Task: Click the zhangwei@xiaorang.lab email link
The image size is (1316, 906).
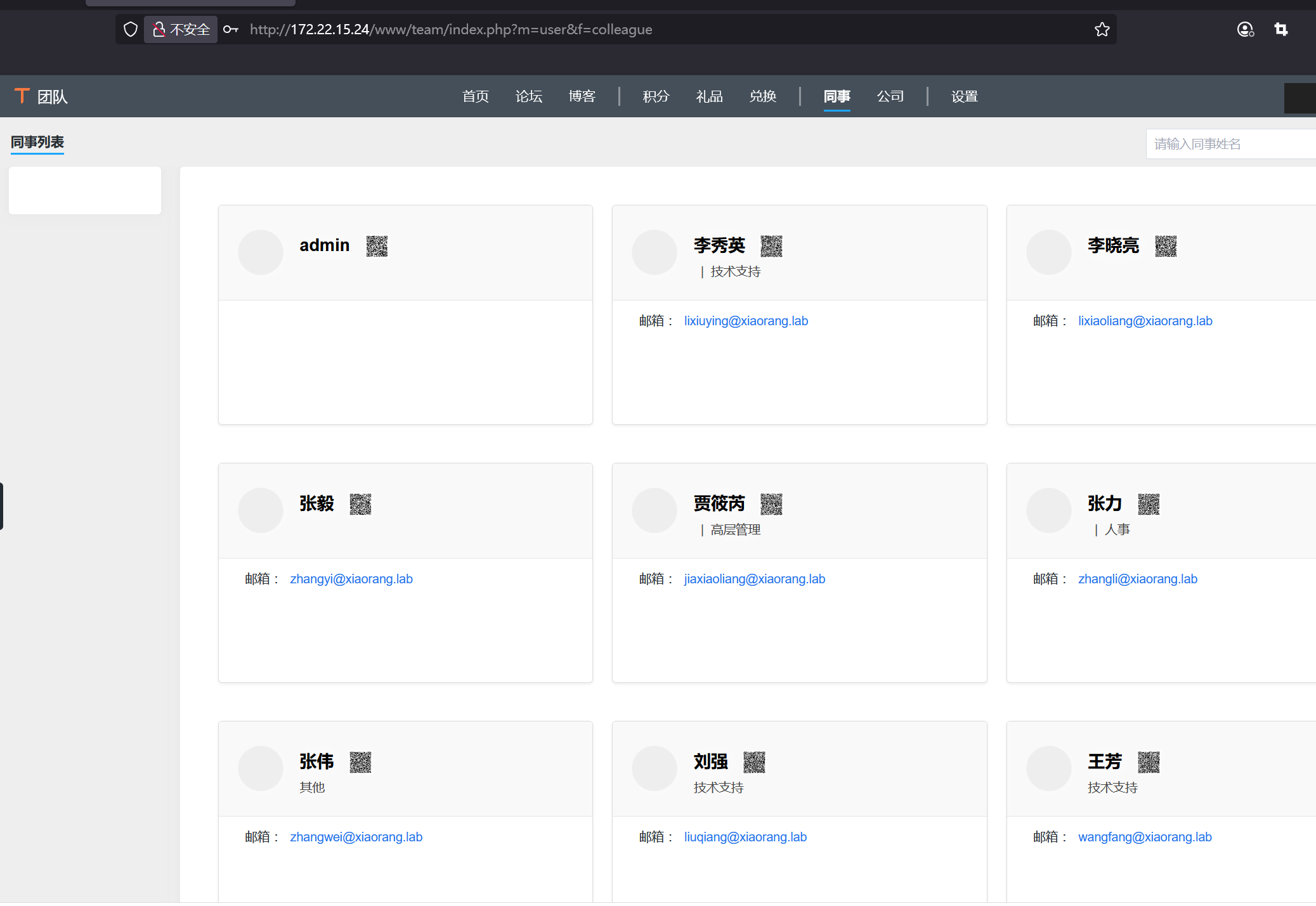Action: (356, 837)
